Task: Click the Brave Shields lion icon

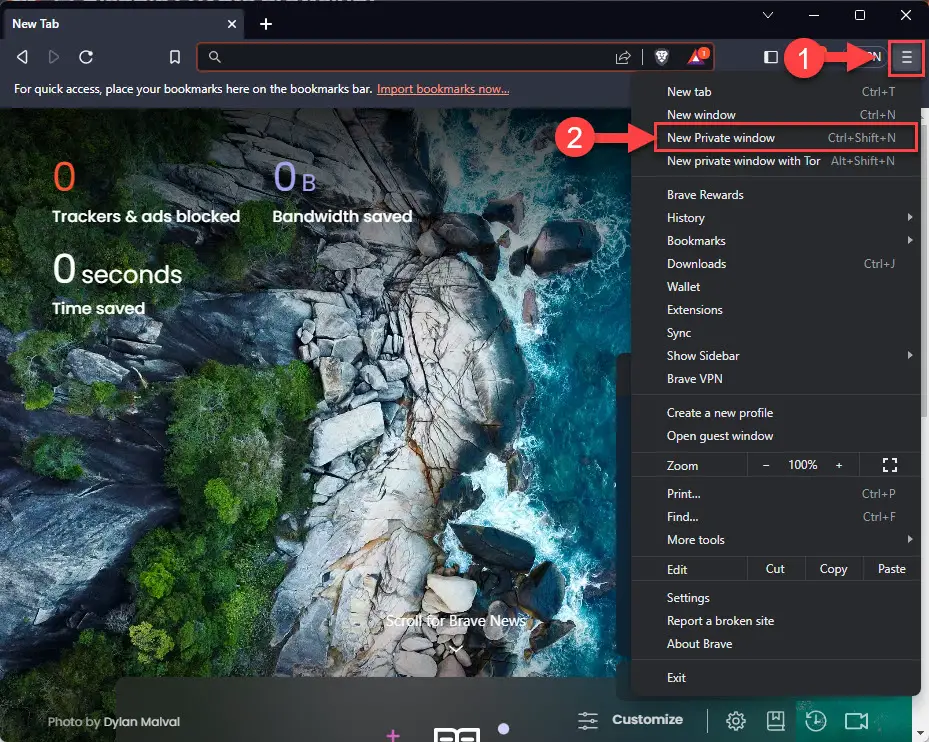Action: (661, 57)
